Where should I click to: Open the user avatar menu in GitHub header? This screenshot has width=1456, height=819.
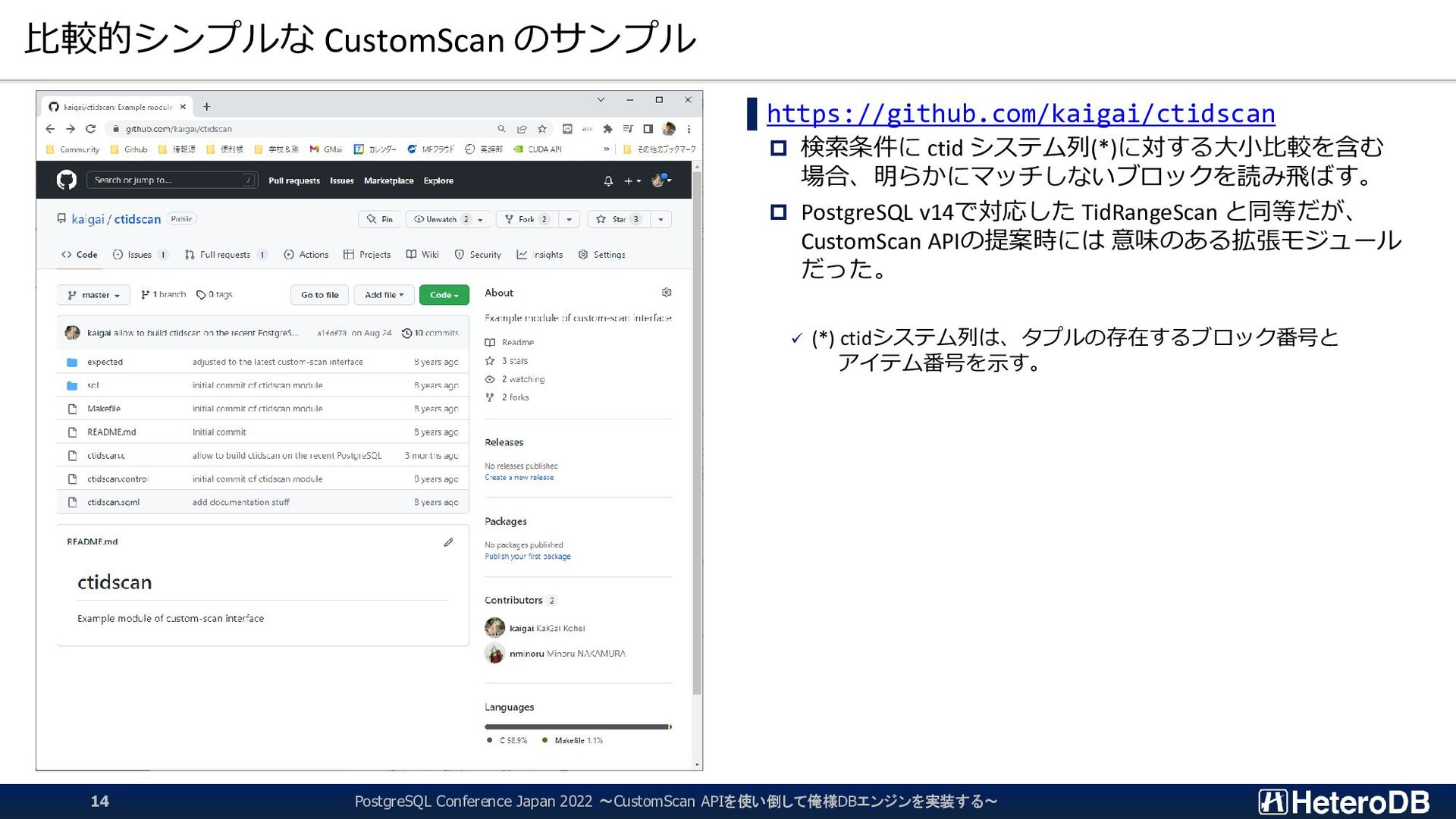click(x=661, y=180)
